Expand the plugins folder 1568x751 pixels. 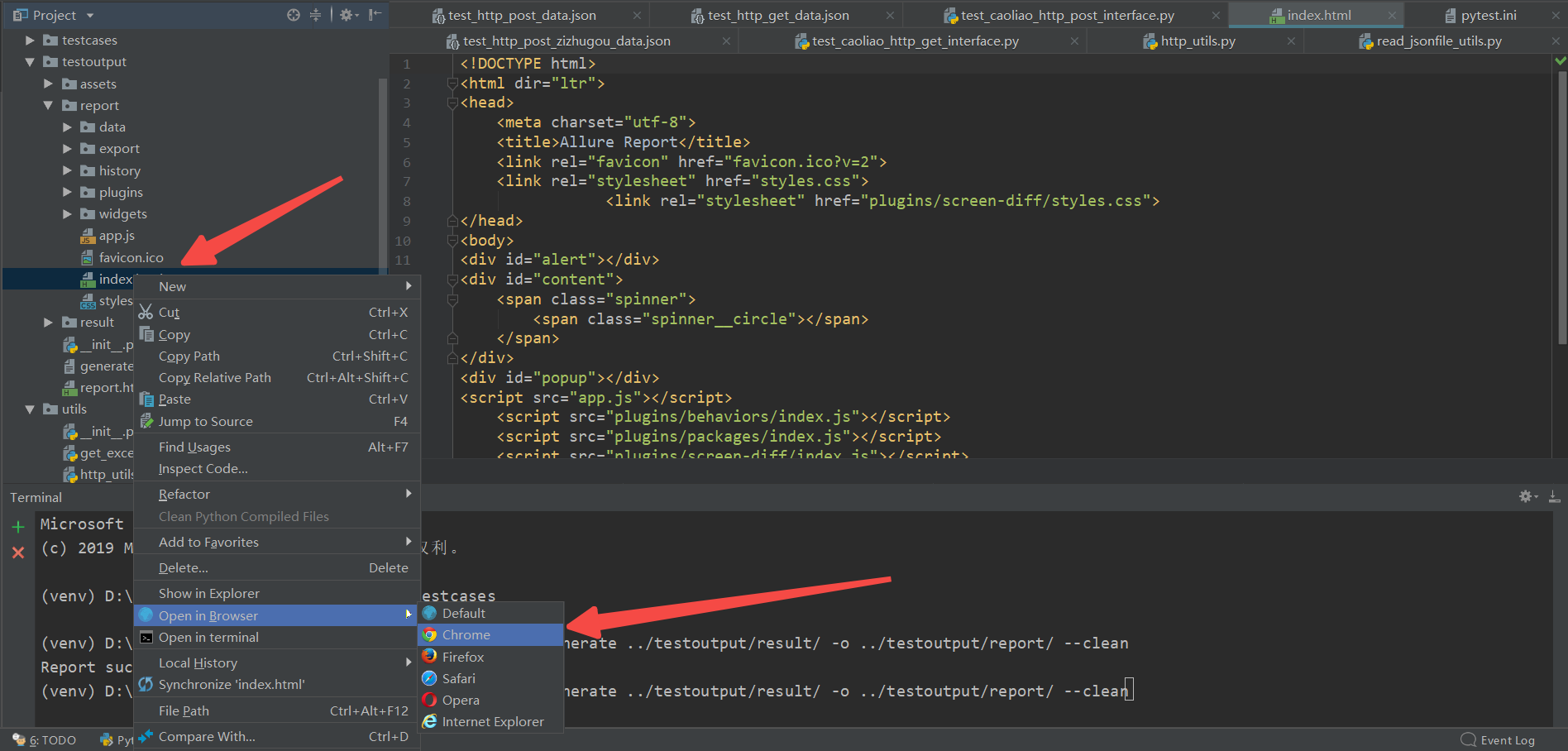pos(67,192)
